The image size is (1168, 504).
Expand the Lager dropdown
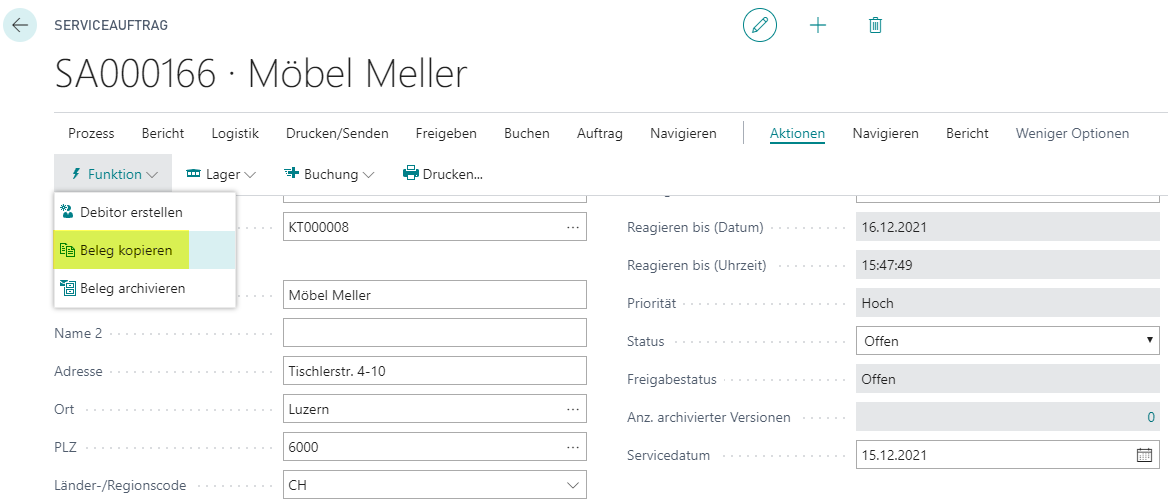[220, 174]
